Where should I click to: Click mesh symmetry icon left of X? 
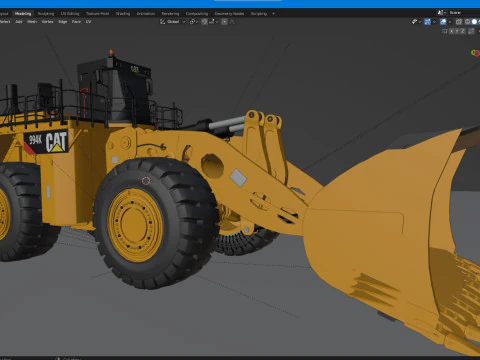445,31
